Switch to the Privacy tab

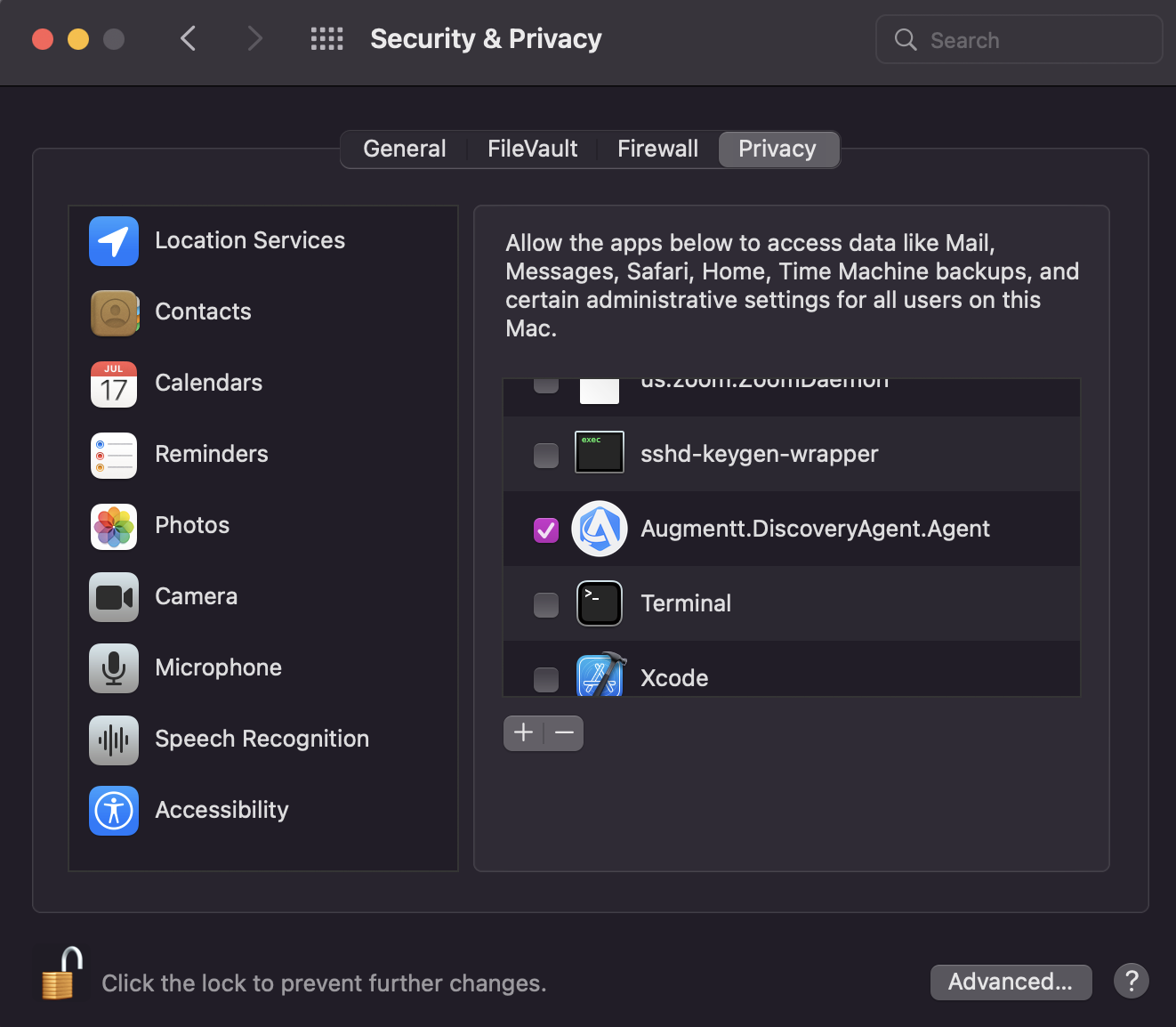(777, 149)
